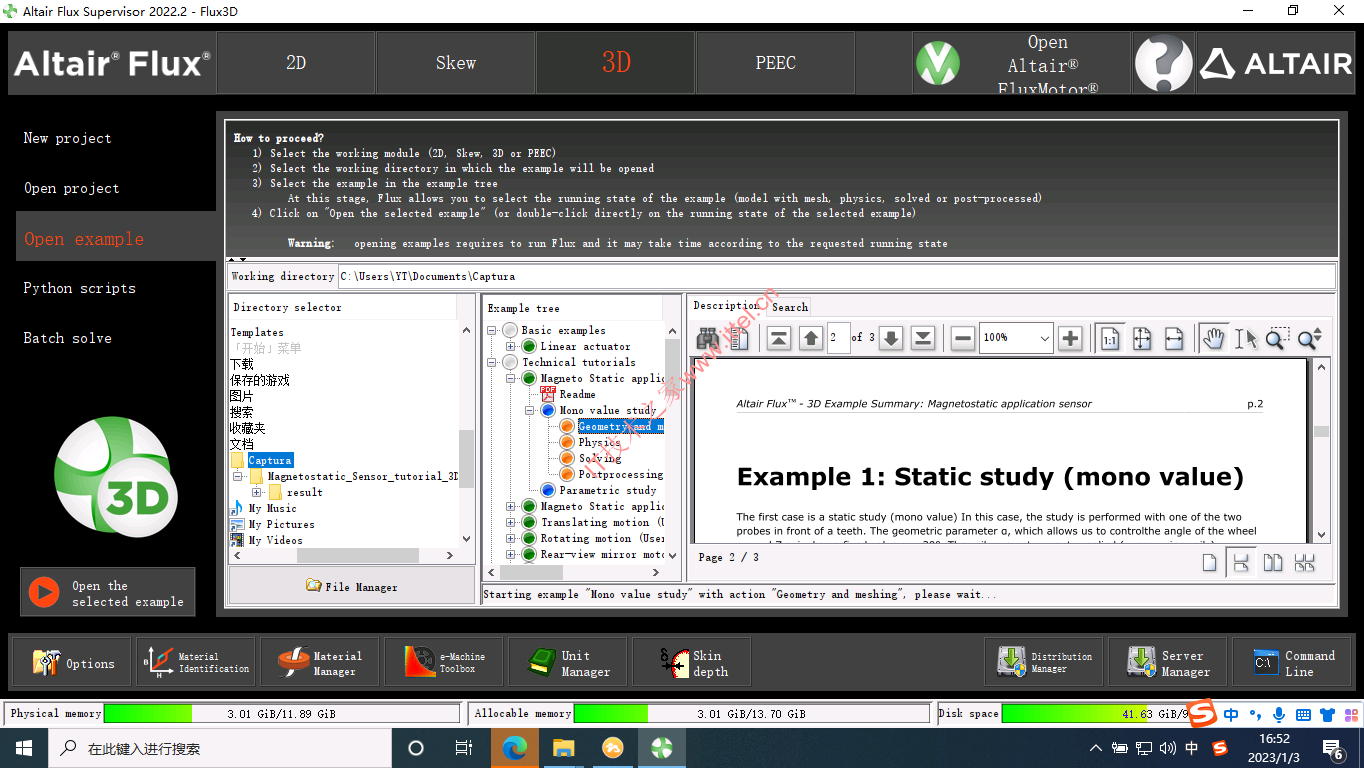Select the Skew module tab

point(456,63)
